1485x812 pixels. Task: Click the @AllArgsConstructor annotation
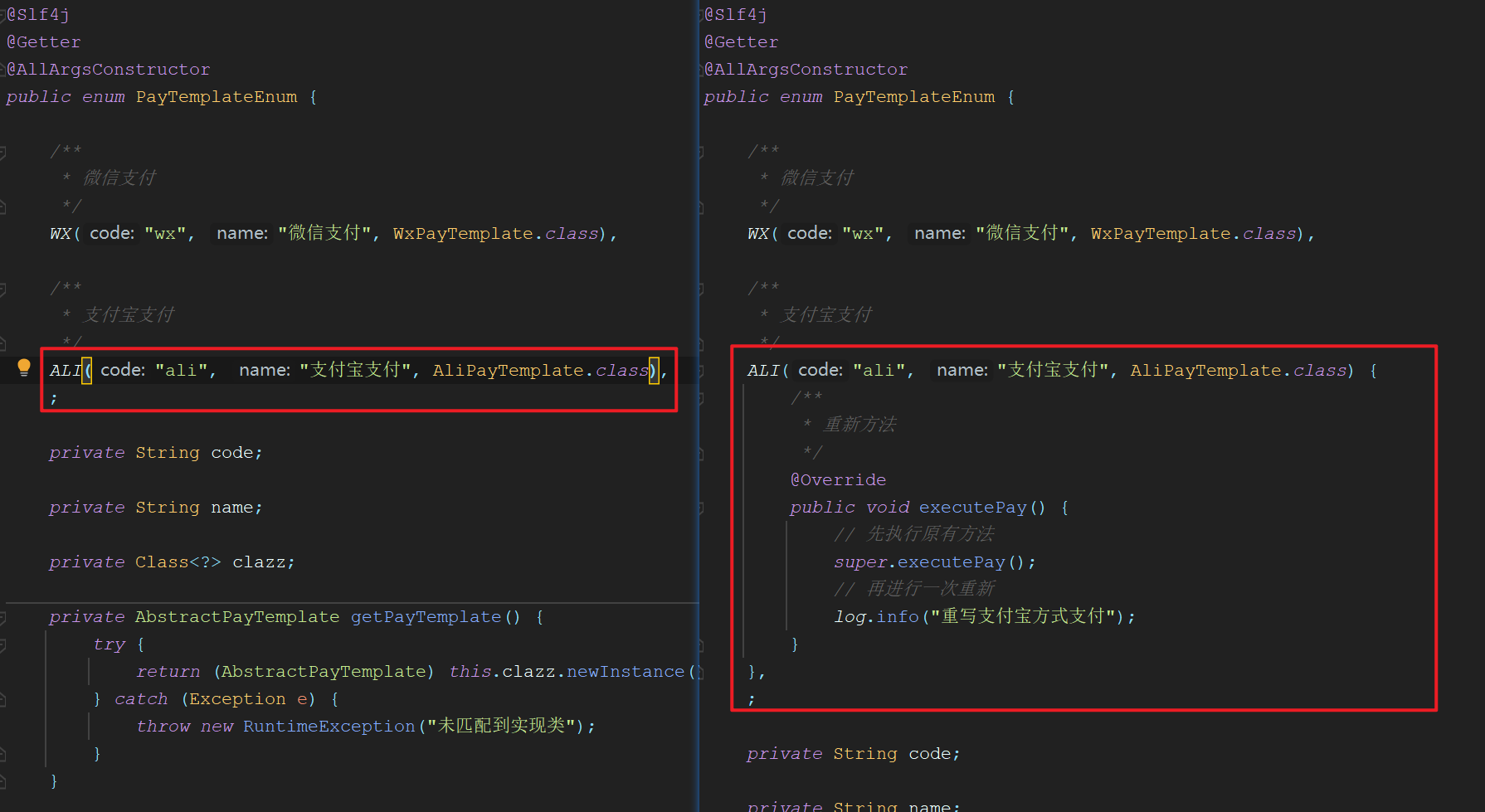(108, 69)
